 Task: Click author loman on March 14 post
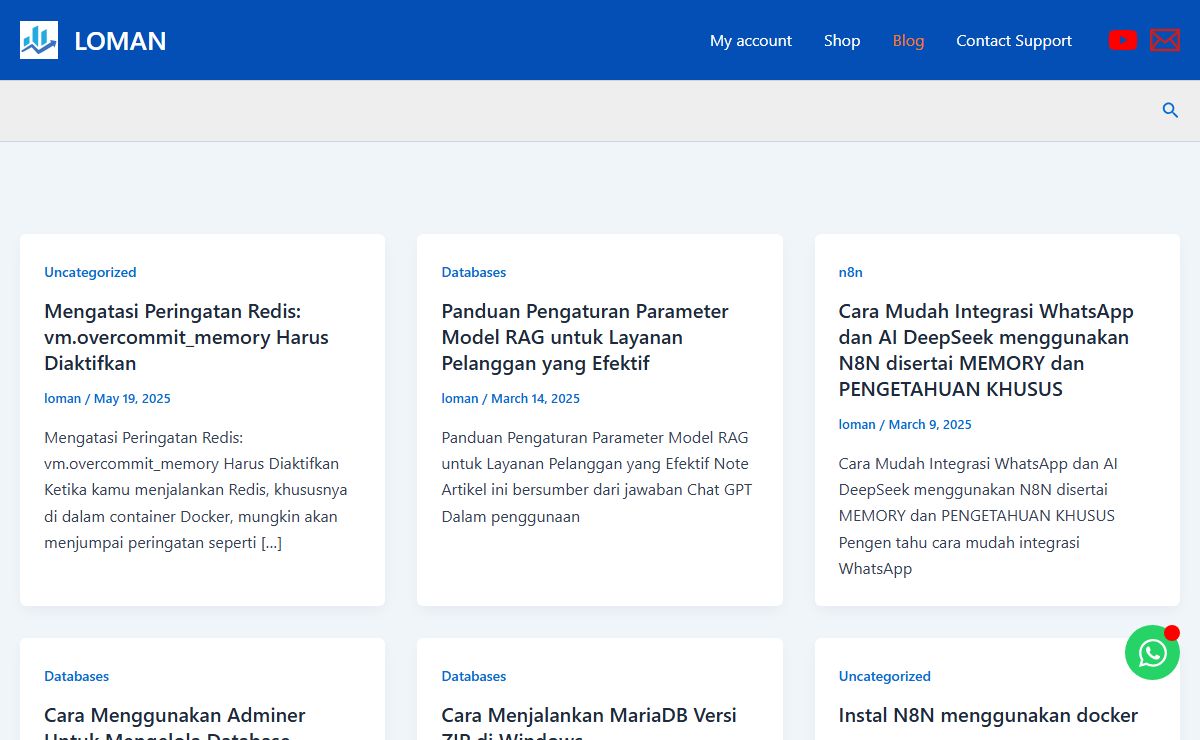click(460, 398)
